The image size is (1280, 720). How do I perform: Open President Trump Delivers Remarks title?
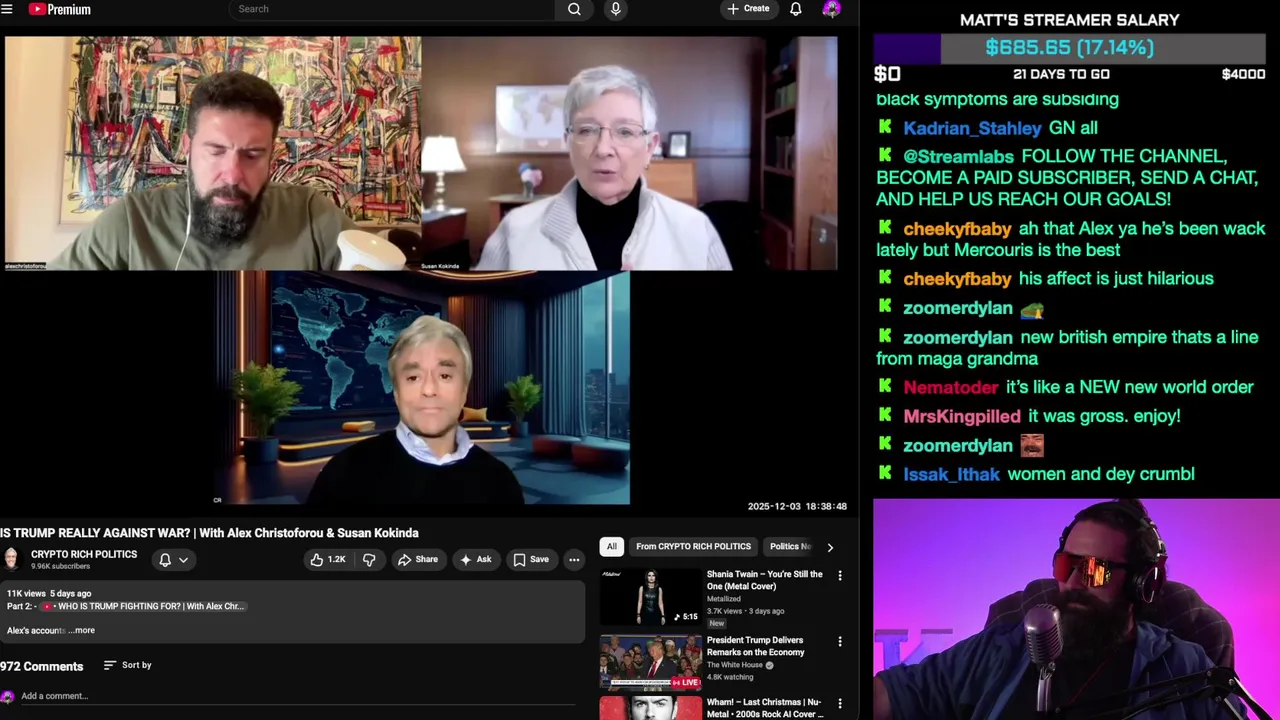(756, 646)
